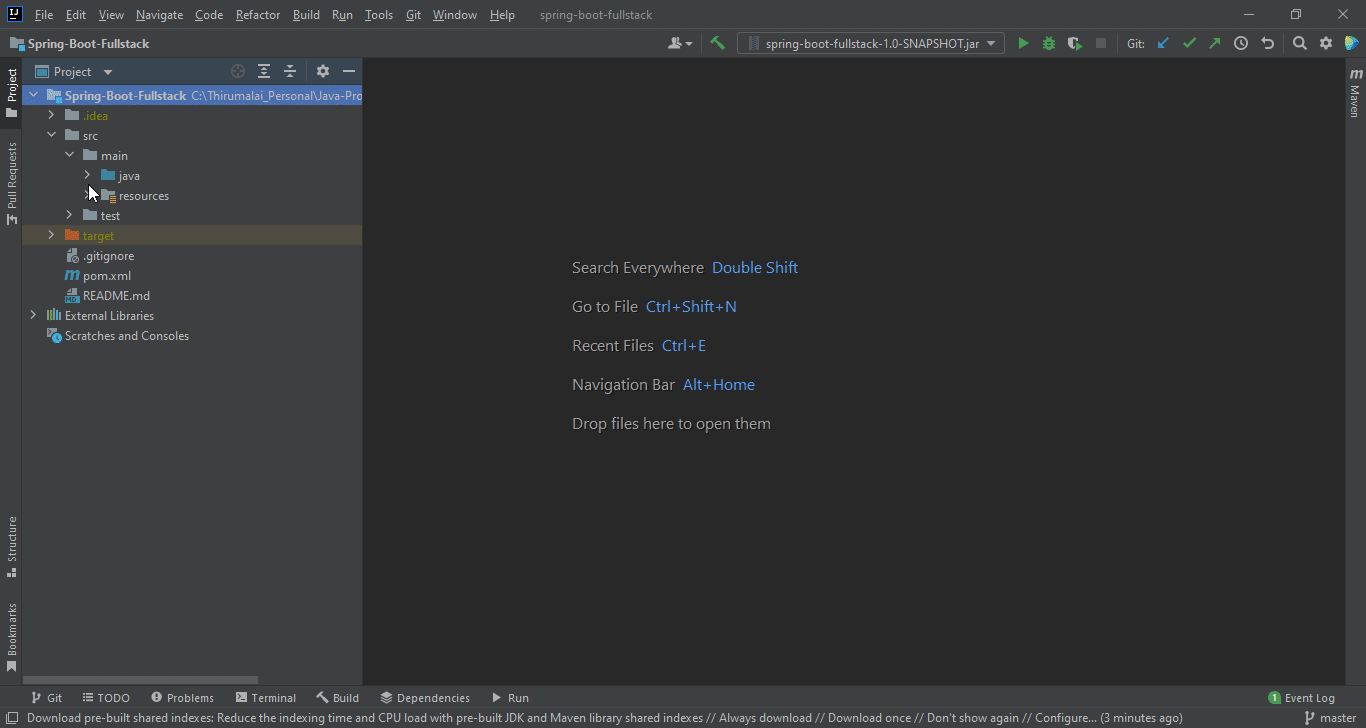This screenshot has height=728, width=1366.
Task: Rollback changes with the undo arrow icon
Action: pyautogui.click(x=1267, y=43)
